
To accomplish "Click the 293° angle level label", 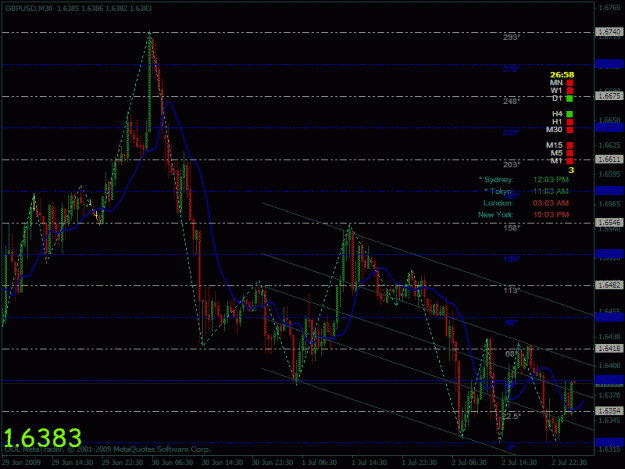I will click(511, 37).
